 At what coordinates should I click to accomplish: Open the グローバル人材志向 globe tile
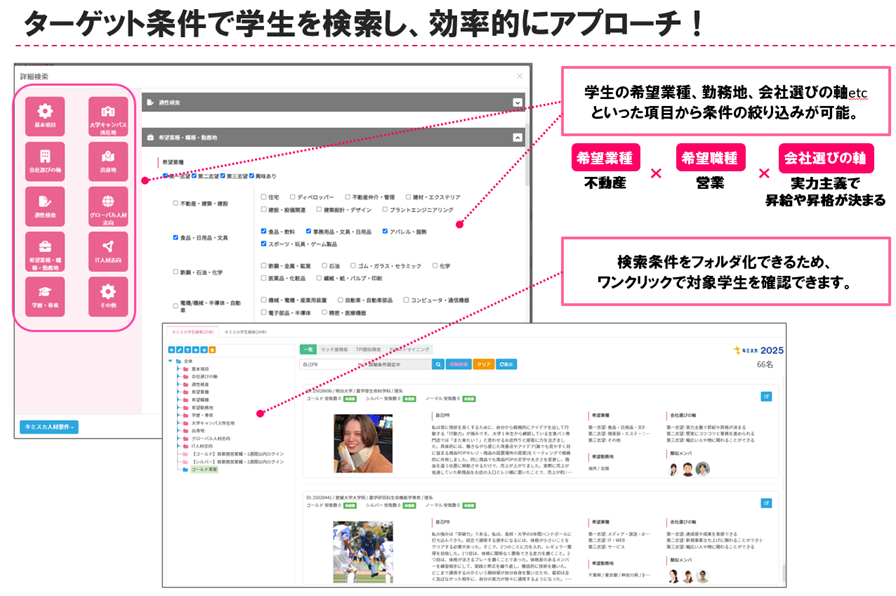point(108,207)
